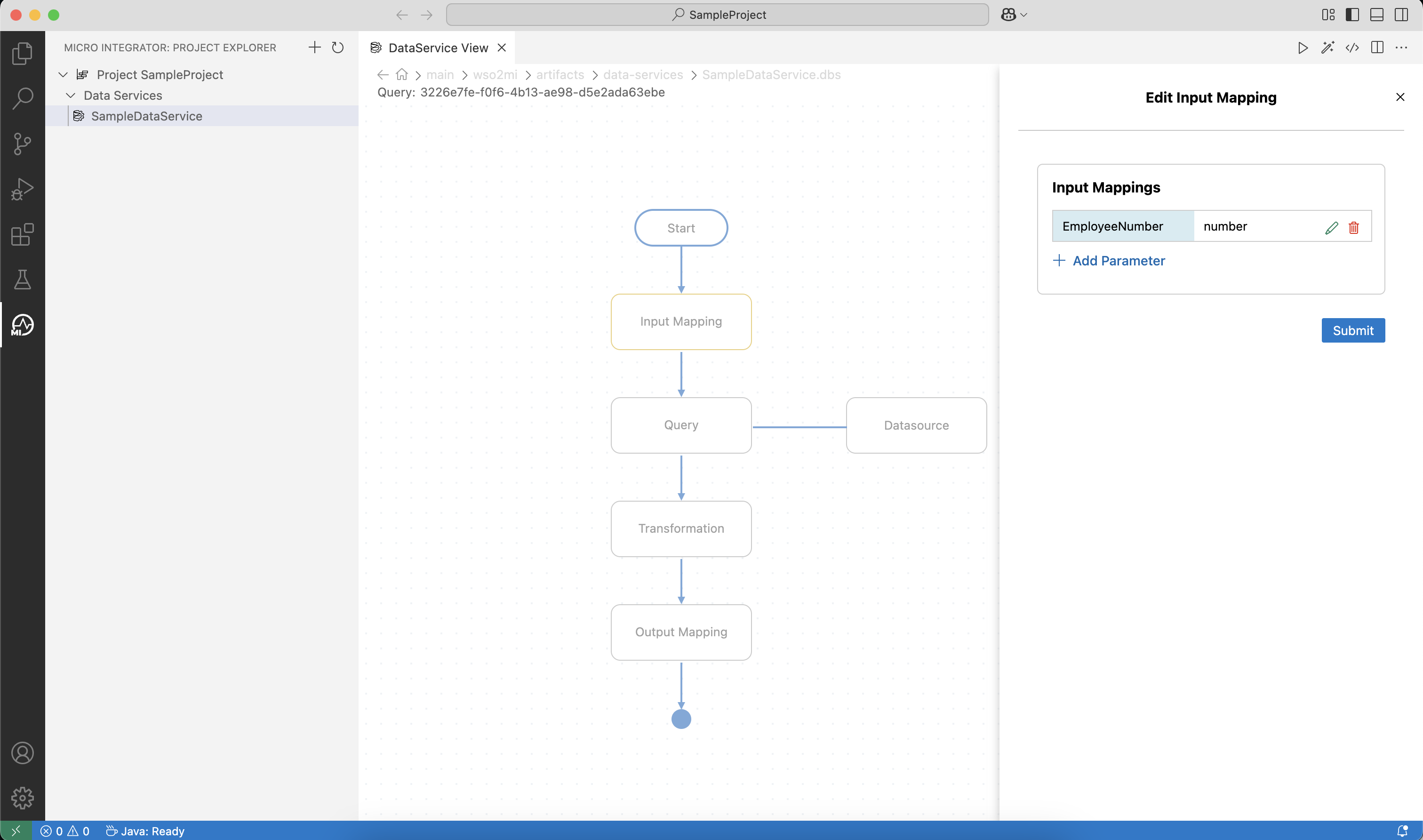Toggle the secondary sidebar visibility
Viewport: 1423px width, 840px height.
tap(1401, 15)
